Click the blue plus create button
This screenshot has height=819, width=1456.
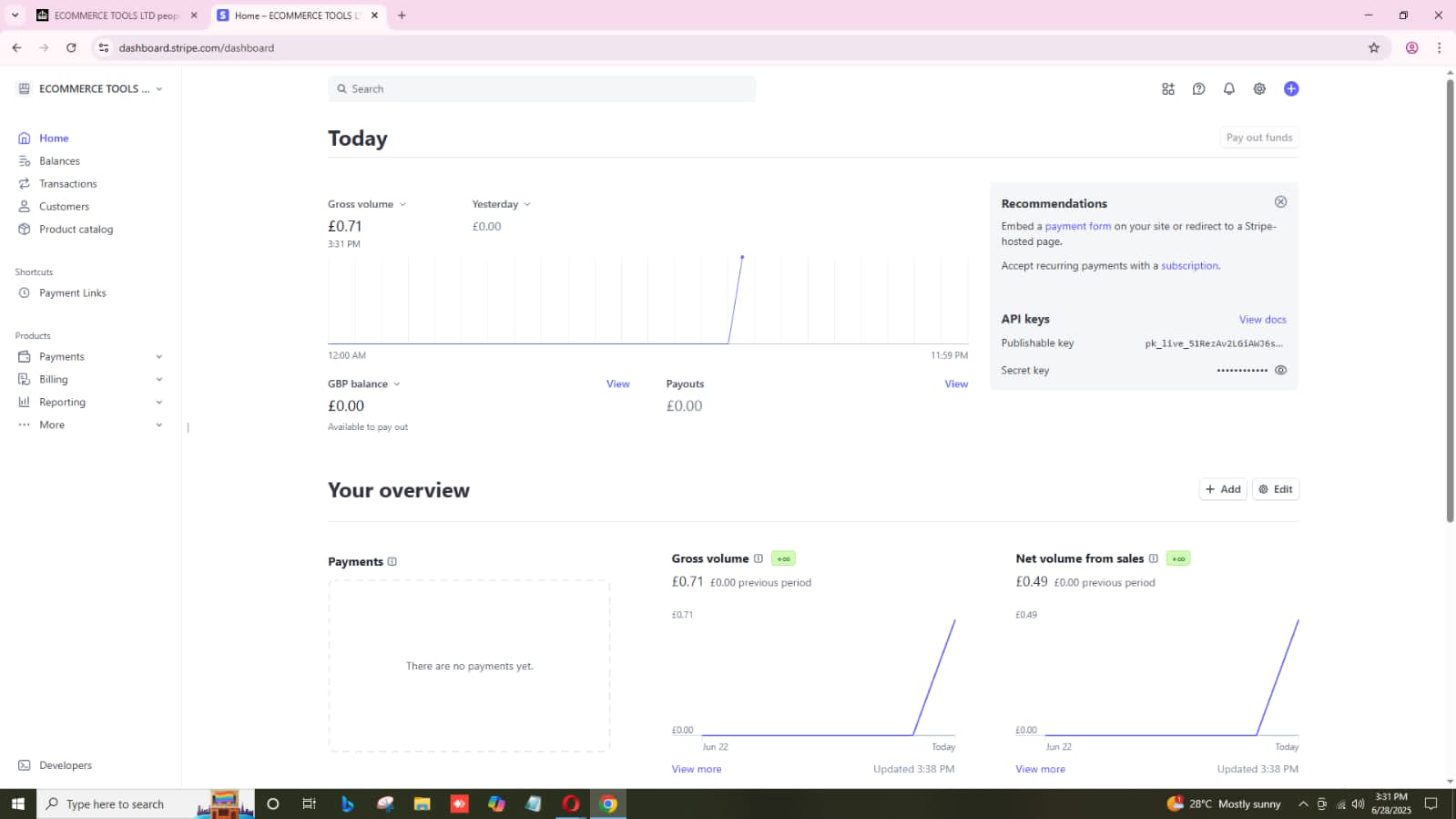click(x=1290, y=89)
